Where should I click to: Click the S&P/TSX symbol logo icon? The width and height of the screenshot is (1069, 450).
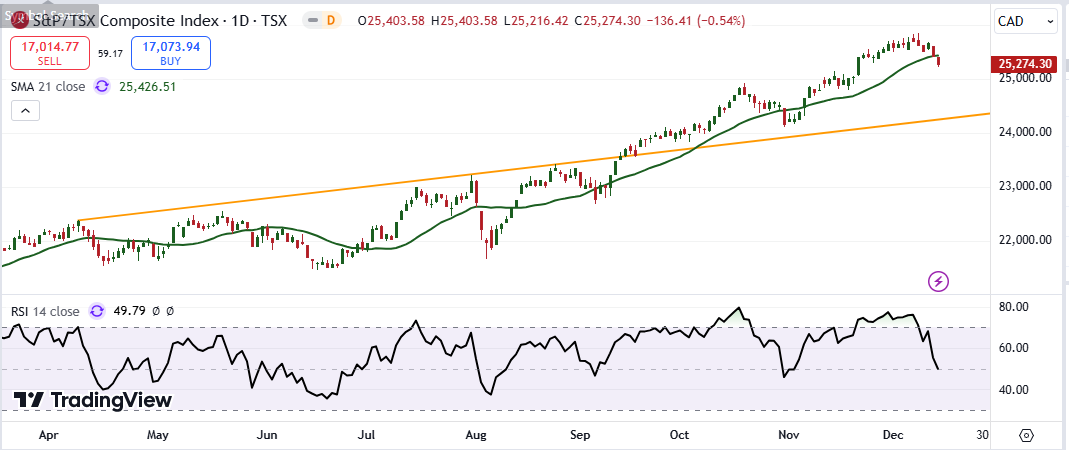tap(19, 22)
